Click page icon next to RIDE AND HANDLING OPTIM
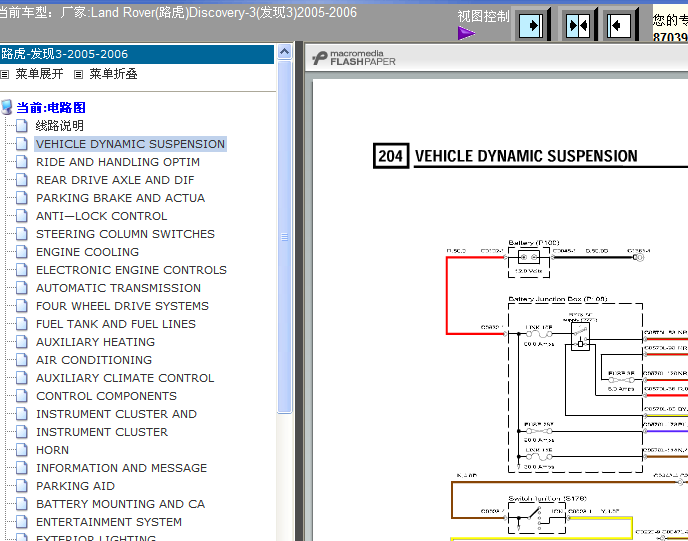Screen dimensions: 688x541 point(22,162)
